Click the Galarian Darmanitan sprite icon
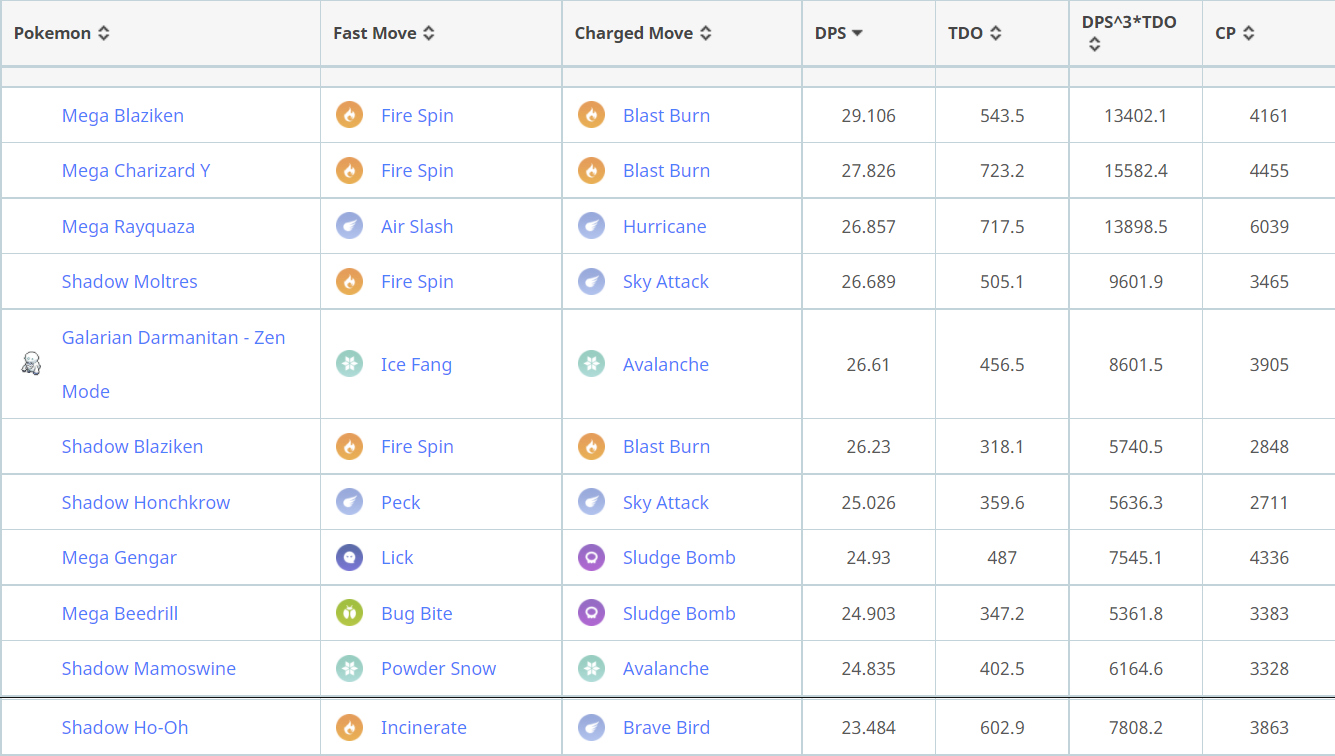The width and height of the screenshot is (1335, 756). click(31, 364)
